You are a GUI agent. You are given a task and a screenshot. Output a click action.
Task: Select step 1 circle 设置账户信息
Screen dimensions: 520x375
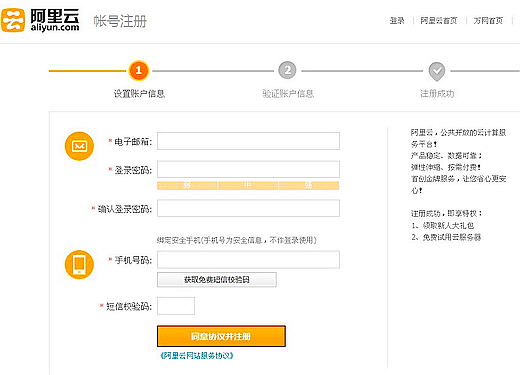click(x=138, y=70)
